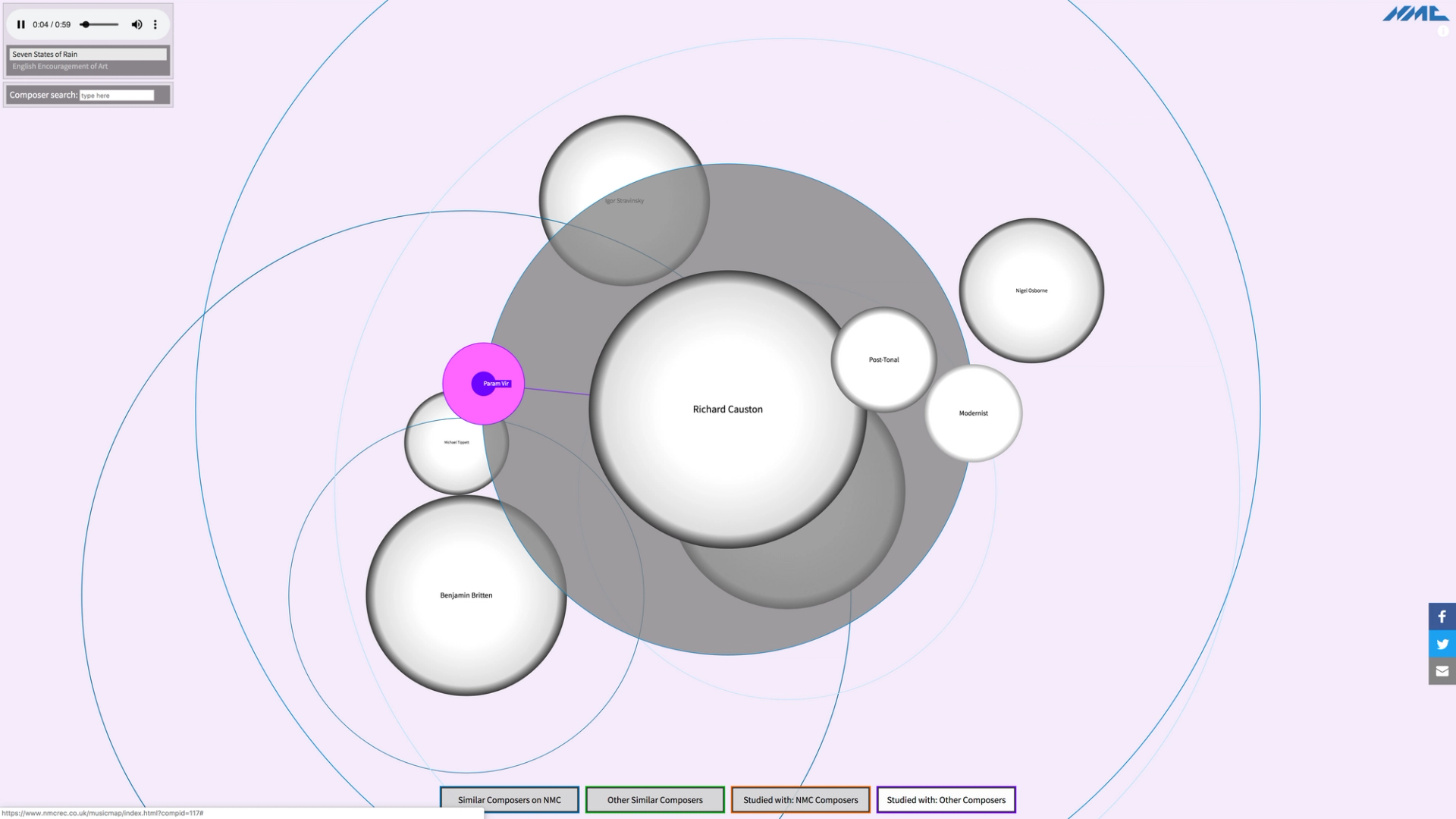The width and height of the screenshot is (1456, 819).
Task: Mute audio with the speaker icon
Action: pos(136,24)
